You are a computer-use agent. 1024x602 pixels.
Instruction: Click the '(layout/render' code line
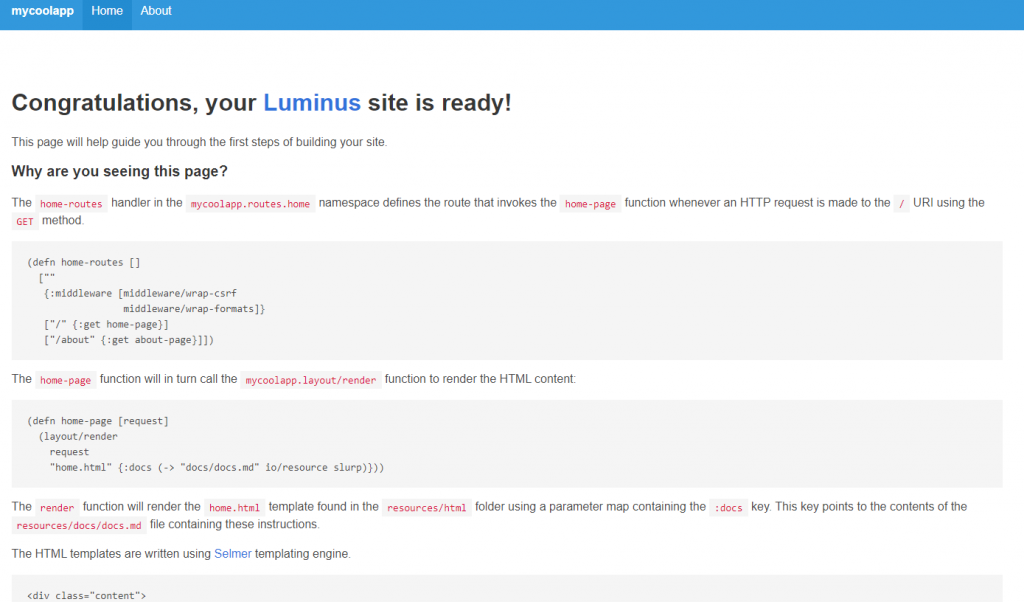click(78, 437)
